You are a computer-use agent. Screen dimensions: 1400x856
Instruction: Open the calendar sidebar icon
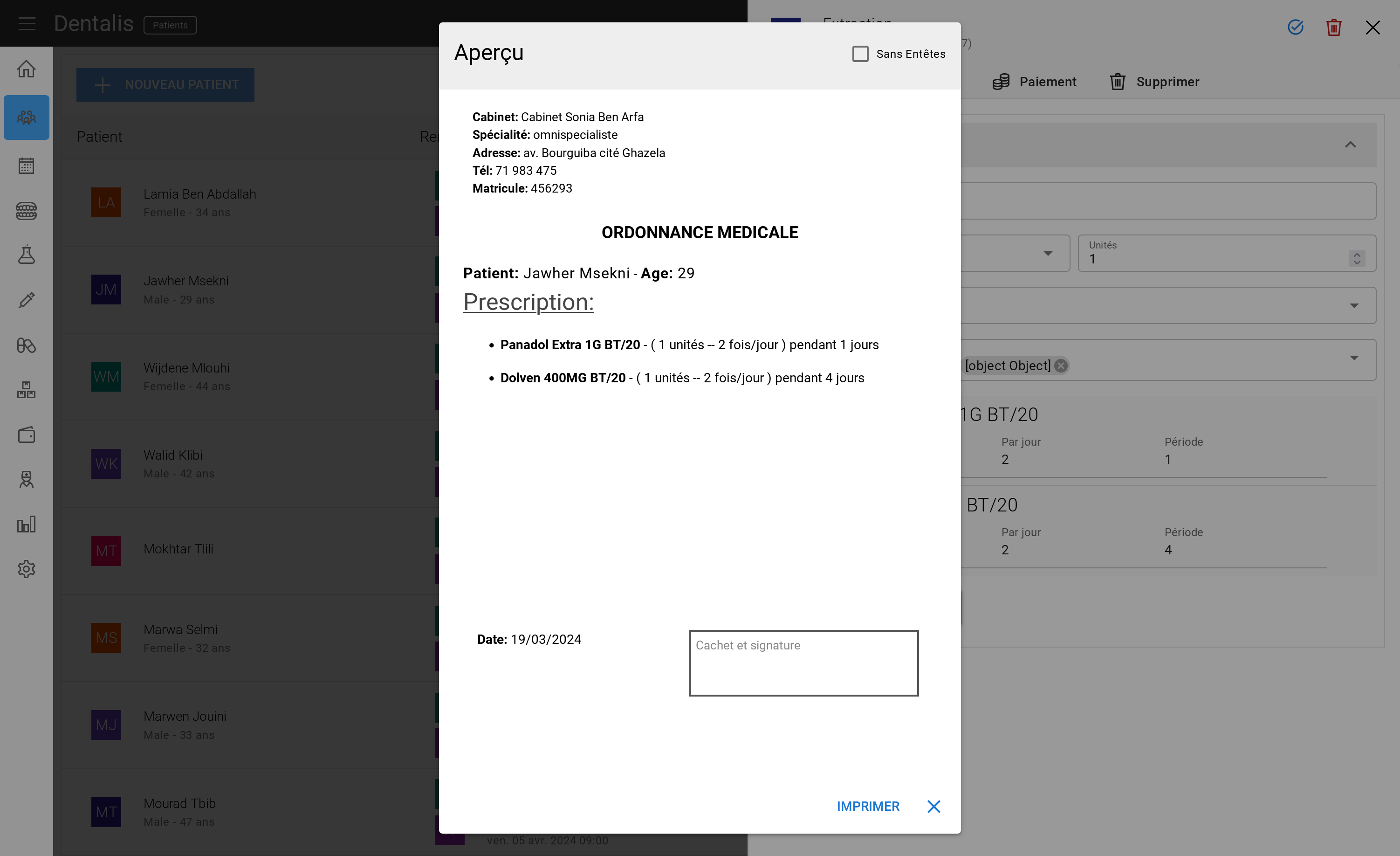[26, 166]
